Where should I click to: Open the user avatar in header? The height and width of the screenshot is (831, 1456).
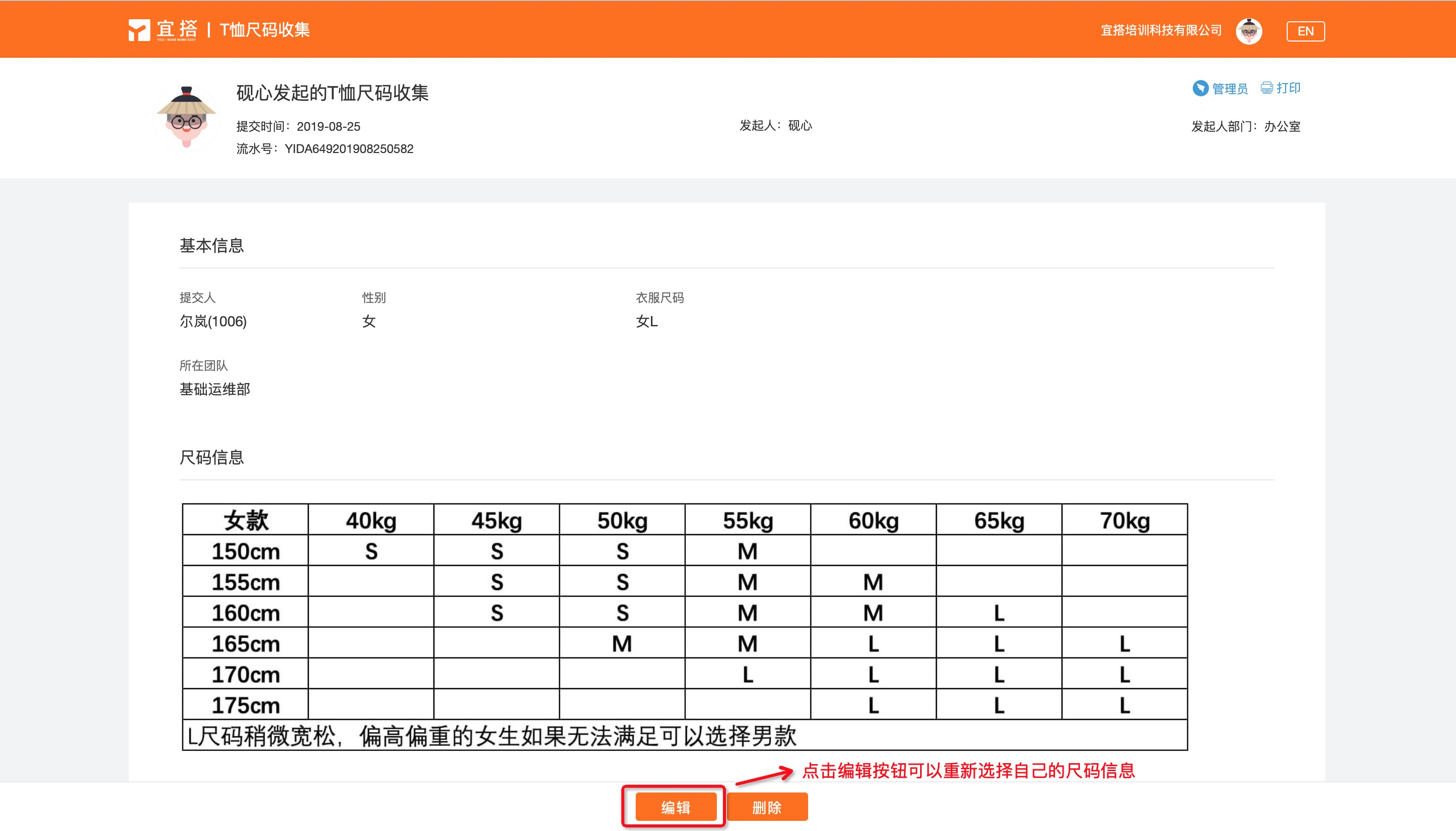click(x=1248, y=31)
